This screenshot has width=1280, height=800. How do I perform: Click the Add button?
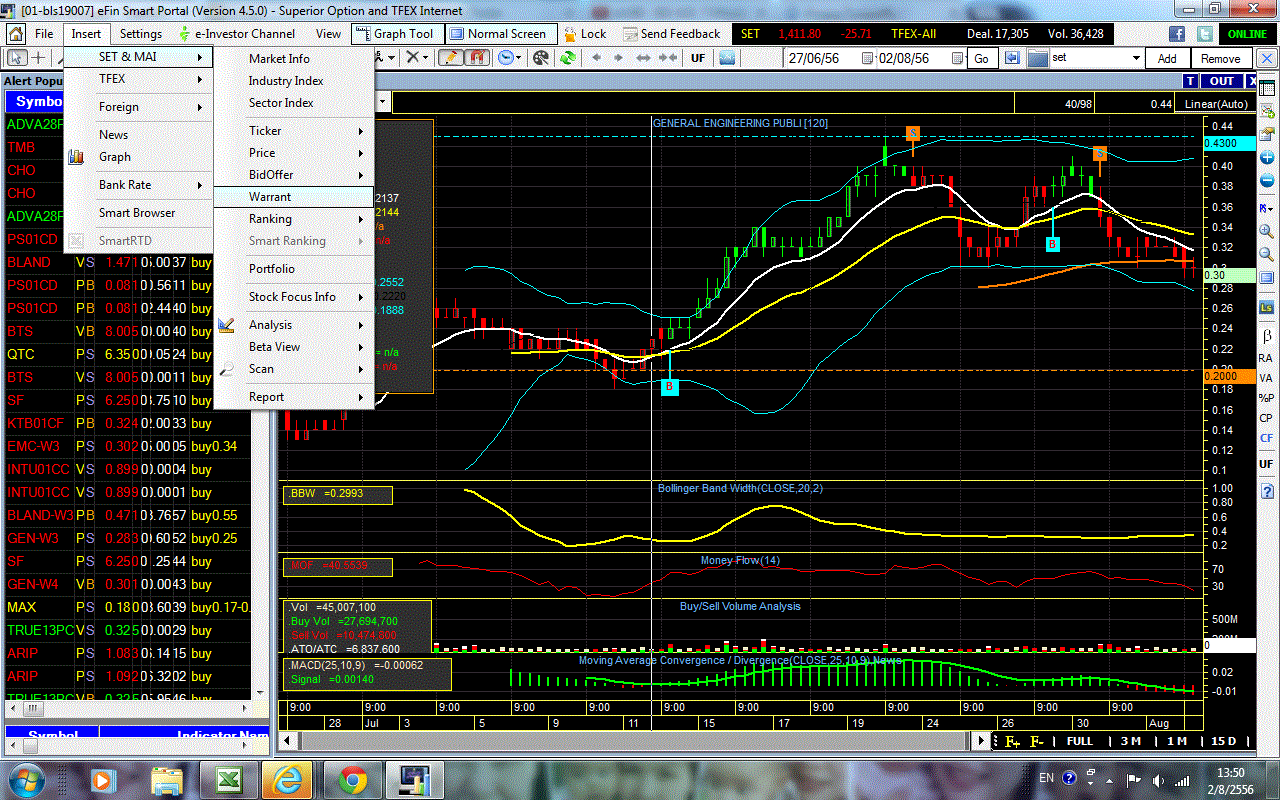[x=1167, y=58]
